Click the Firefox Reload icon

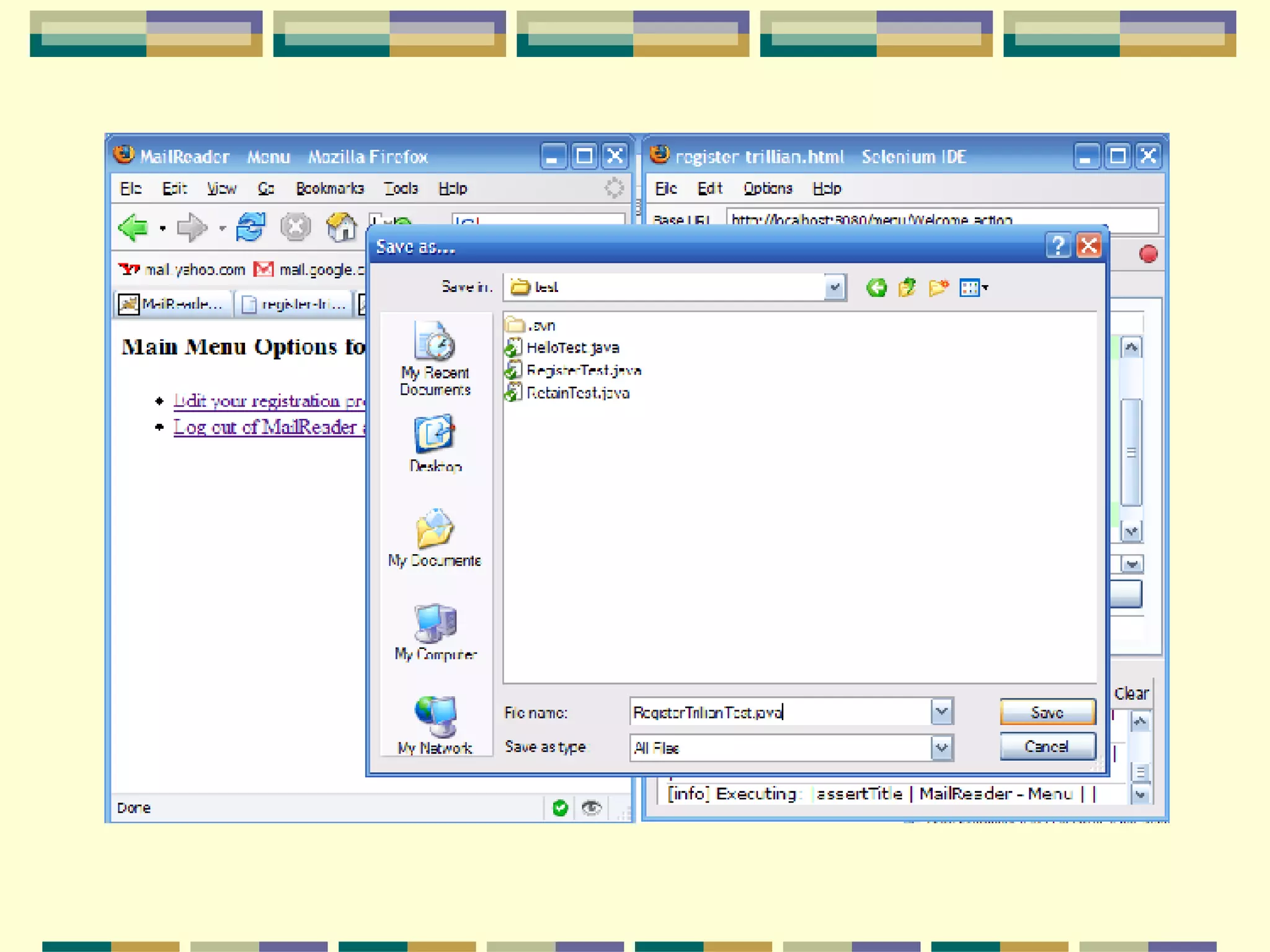point(251,227)
